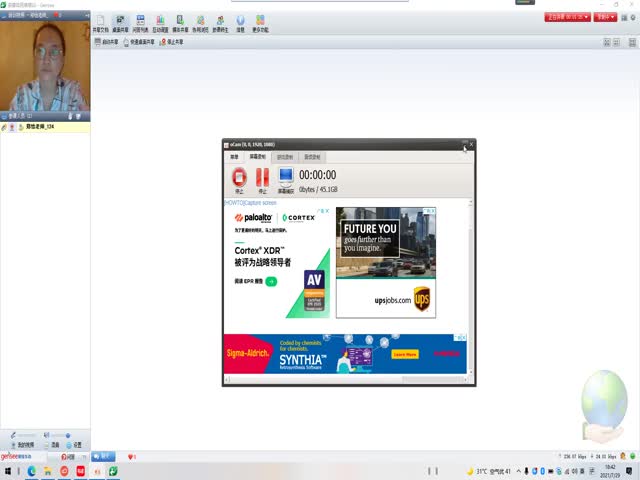The image size is (640, 480).
Task: Switch to the third oCam tab
Action: click(x=285, y=157)
